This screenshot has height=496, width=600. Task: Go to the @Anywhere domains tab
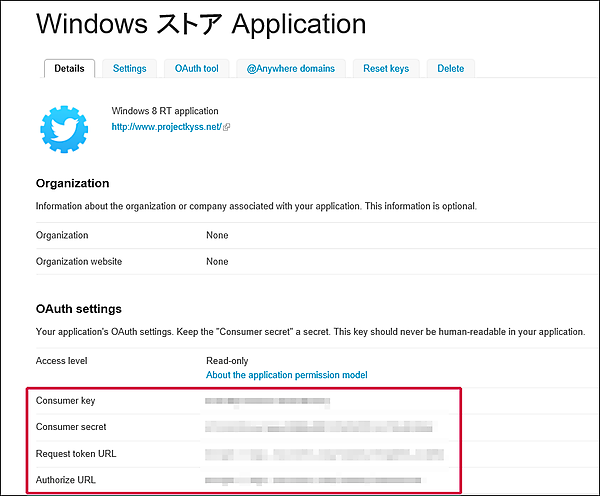pos(291,69)
